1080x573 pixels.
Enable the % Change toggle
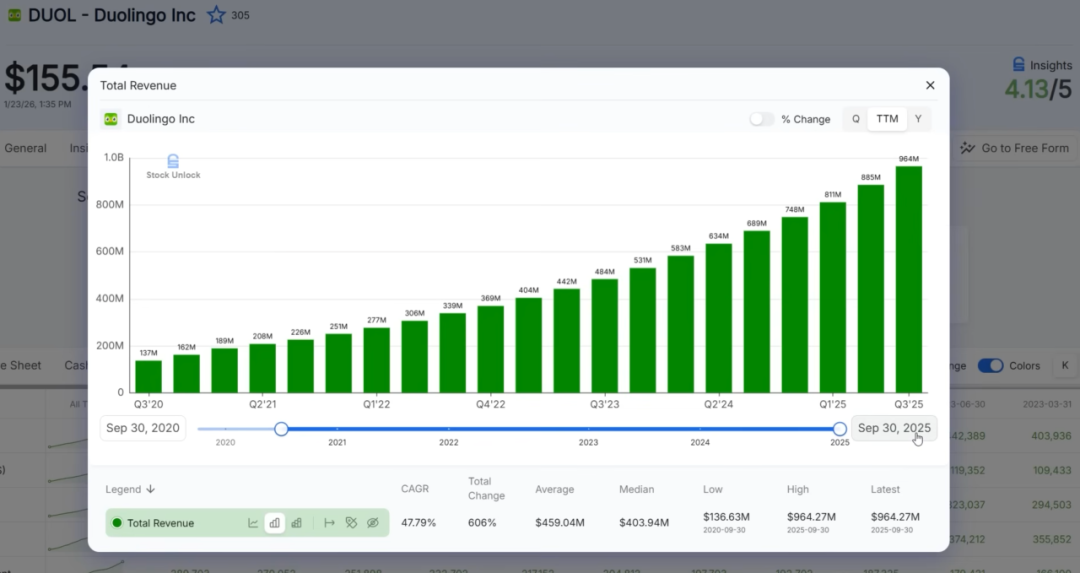coord(761,119)
